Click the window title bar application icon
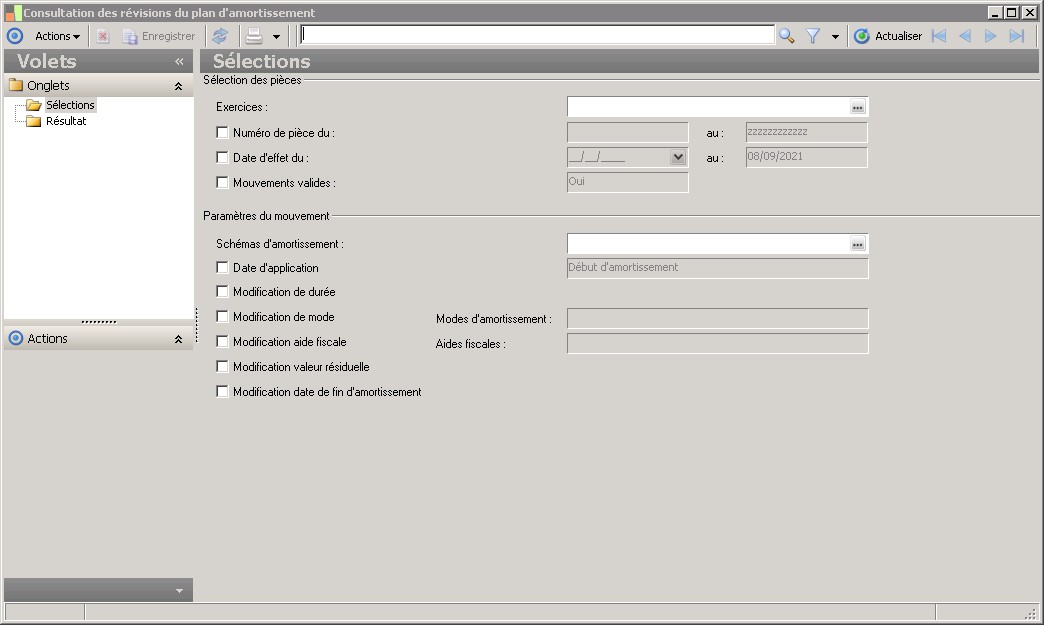The height and width of the screenshot is (625, 1044). pyautogui.click(x=13, y=13)
